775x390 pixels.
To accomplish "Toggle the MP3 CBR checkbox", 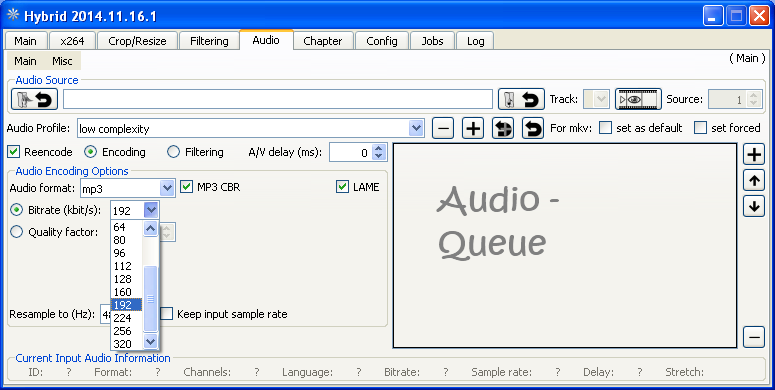I will (186, 187).
